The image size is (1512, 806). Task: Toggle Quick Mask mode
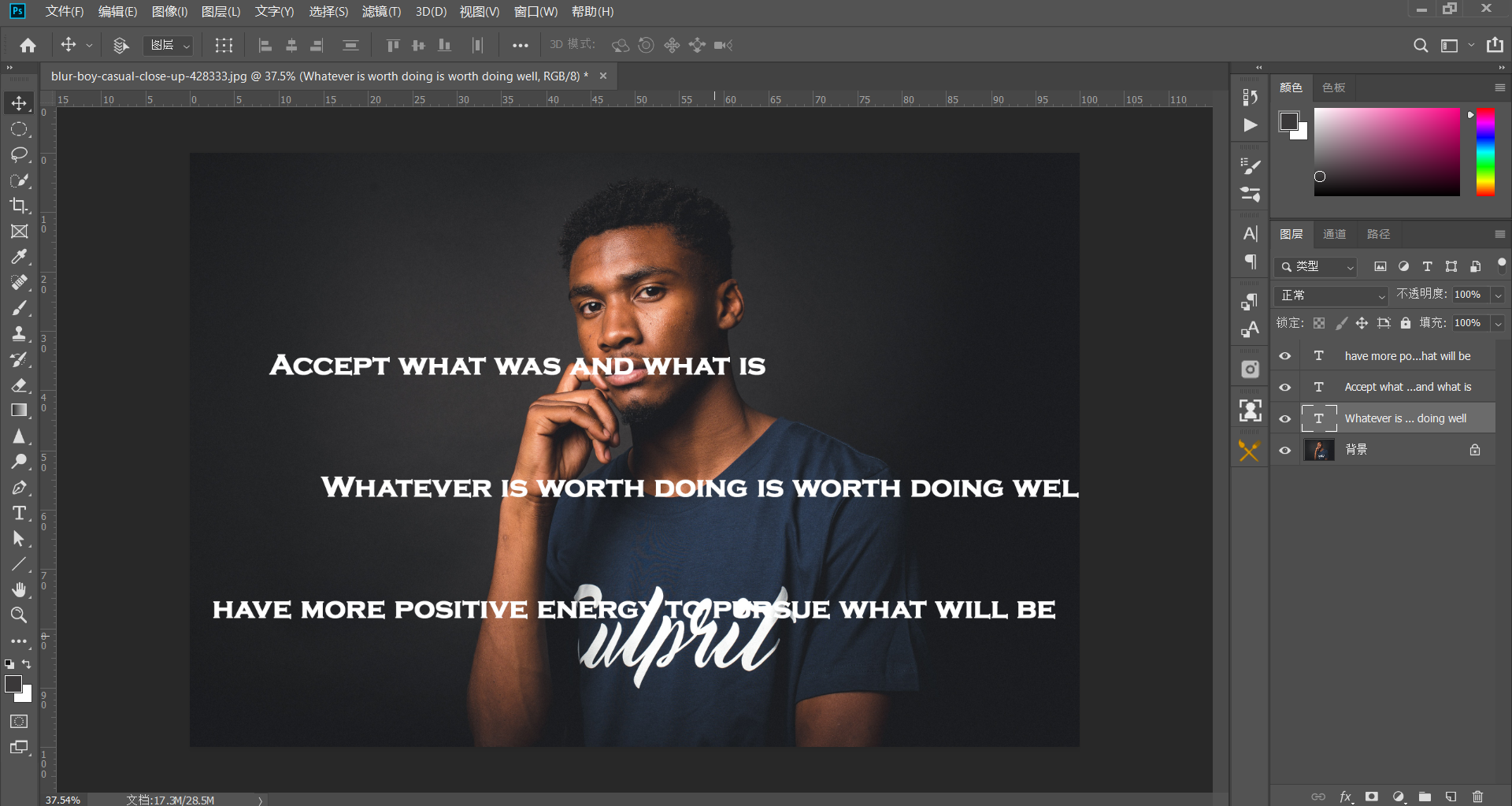(x=19, y=722)
